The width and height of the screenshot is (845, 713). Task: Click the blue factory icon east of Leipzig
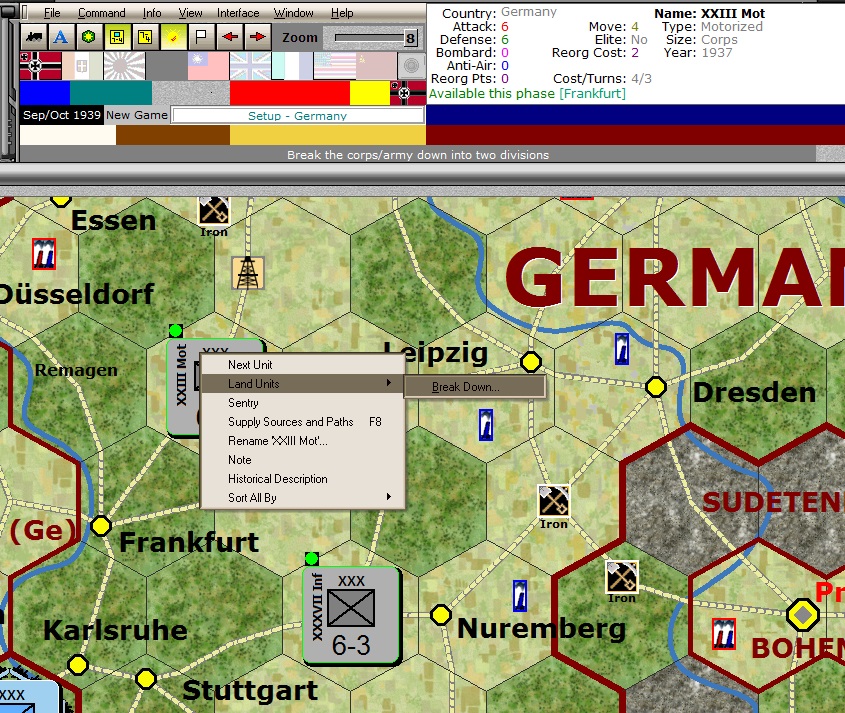coord(621,348)
